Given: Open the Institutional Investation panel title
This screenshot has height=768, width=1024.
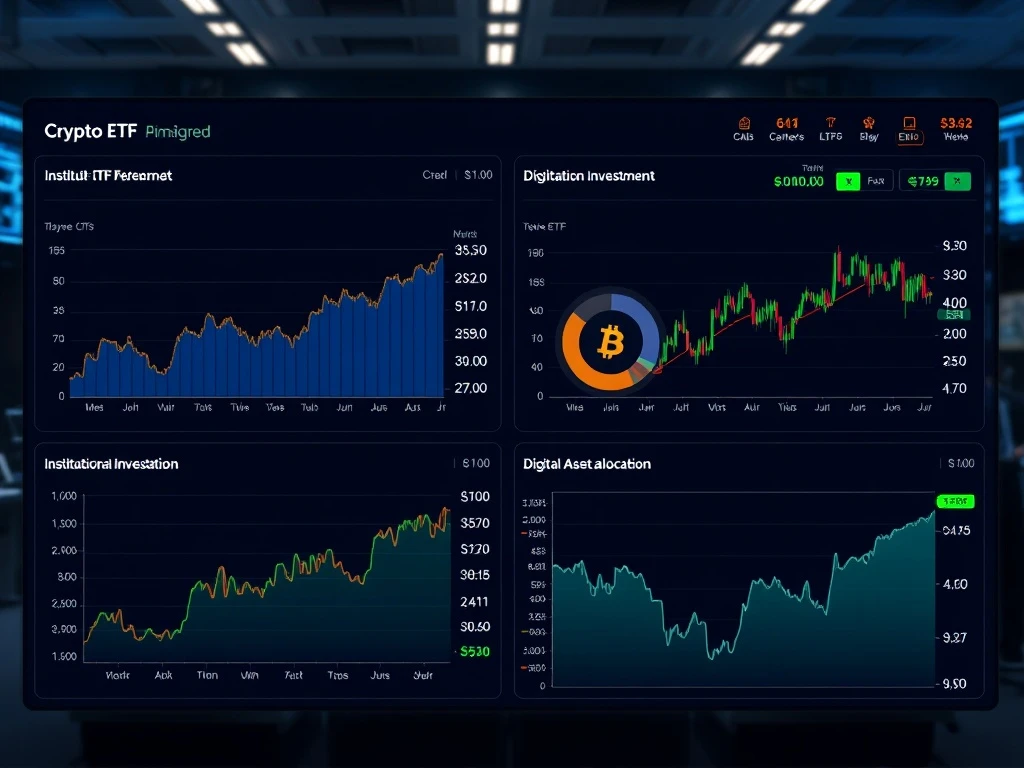Looking at the screenshot, I should (x=111, y=464).
